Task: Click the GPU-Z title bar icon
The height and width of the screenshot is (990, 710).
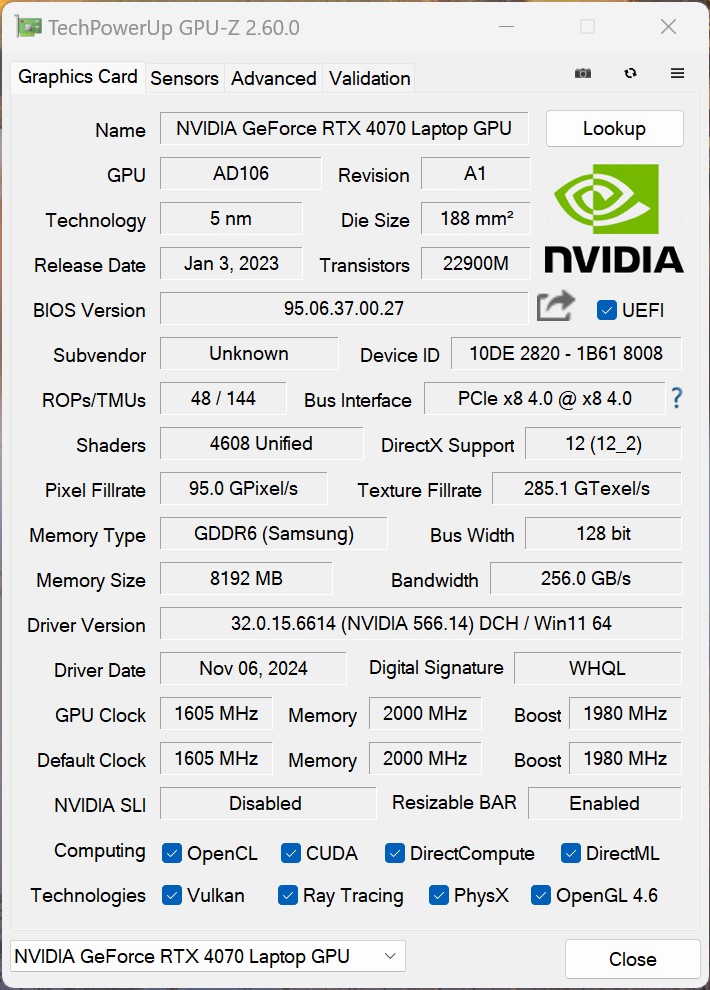Action: [x=29, y=27]
